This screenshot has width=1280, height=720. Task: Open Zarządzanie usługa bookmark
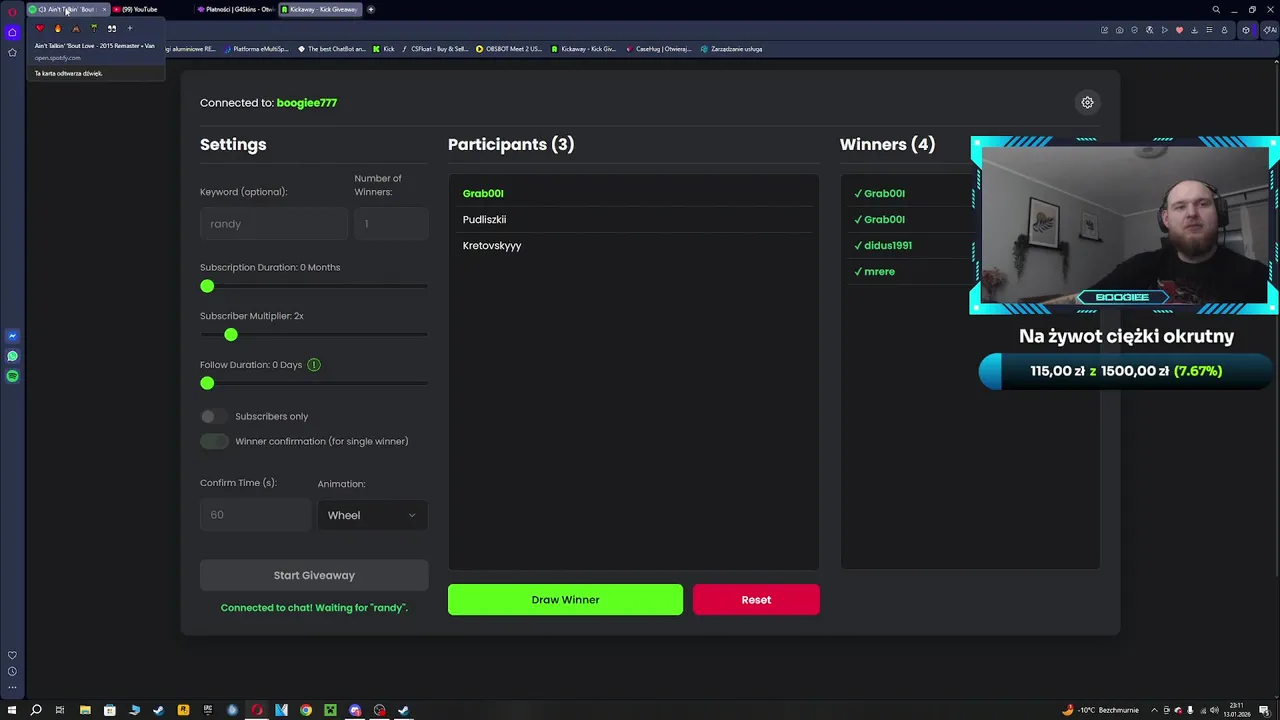click(x=732, y=49)
